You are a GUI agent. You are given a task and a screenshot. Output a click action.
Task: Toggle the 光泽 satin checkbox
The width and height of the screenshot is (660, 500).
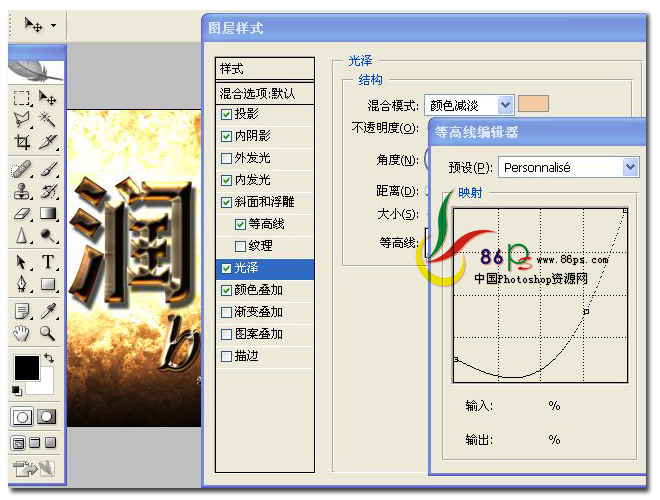pos(226,269)
